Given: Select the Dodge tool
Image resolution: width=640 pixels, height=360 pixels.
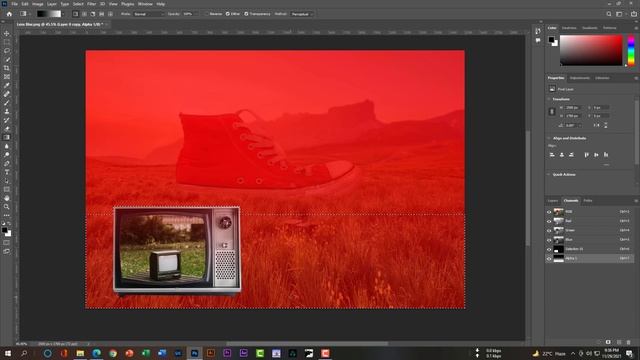Looking at the screenshot, I should coord(7,155).
